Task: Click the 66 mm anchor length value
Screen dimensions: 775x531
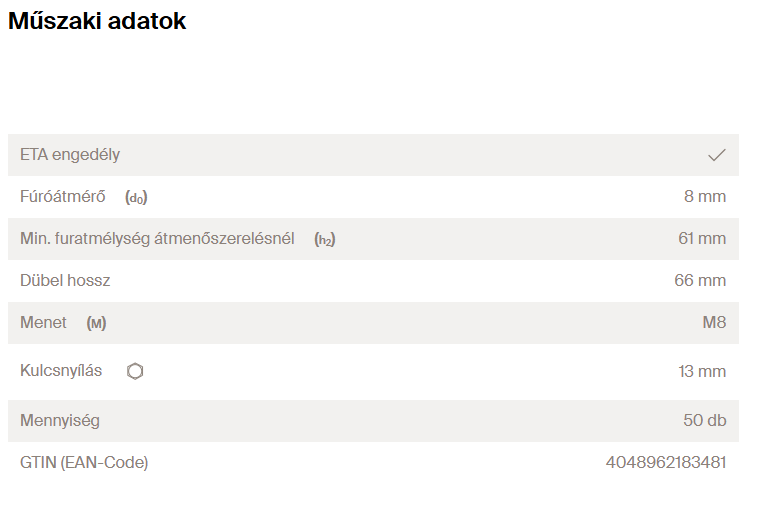Action: pyautogui.click(x=700, y=280)
